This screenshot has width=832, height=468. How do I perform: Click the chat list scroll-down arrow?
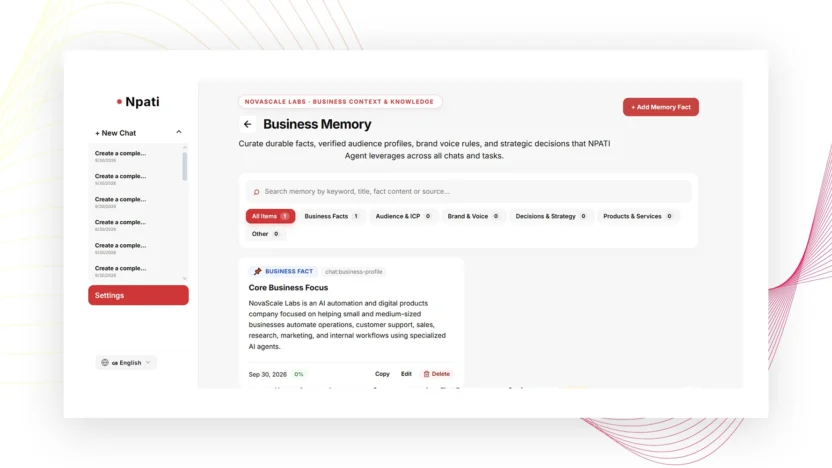(x=185, y=278)
